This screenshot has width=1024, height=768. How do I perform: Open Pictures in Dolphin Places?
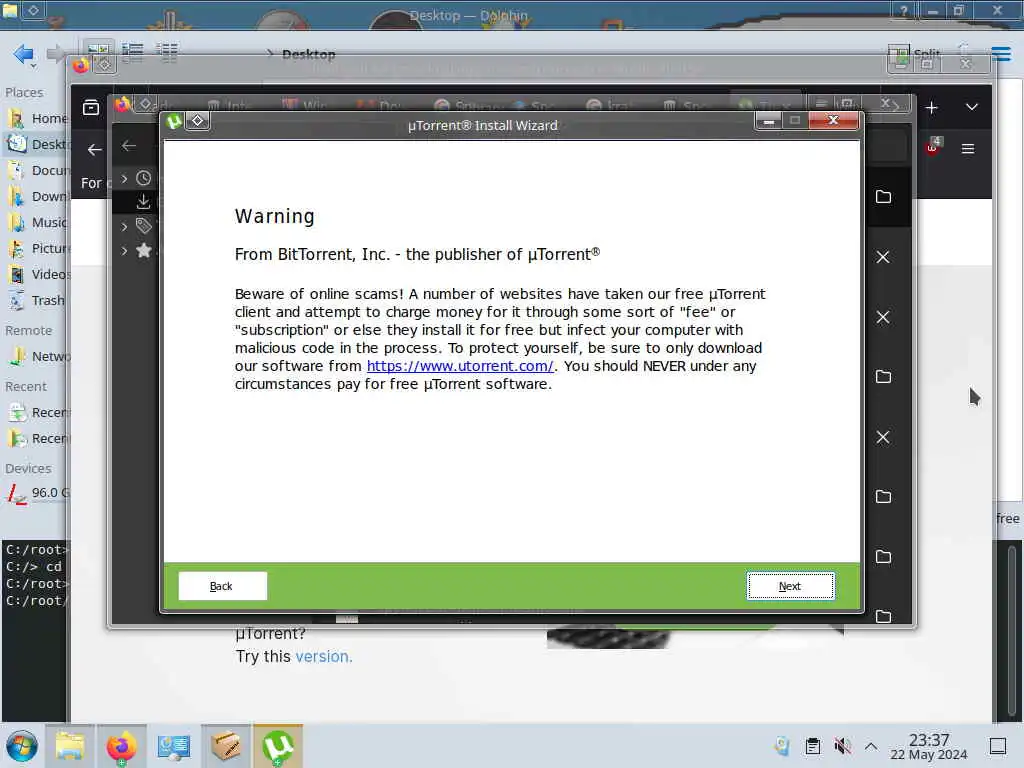[x=36, y=248]
